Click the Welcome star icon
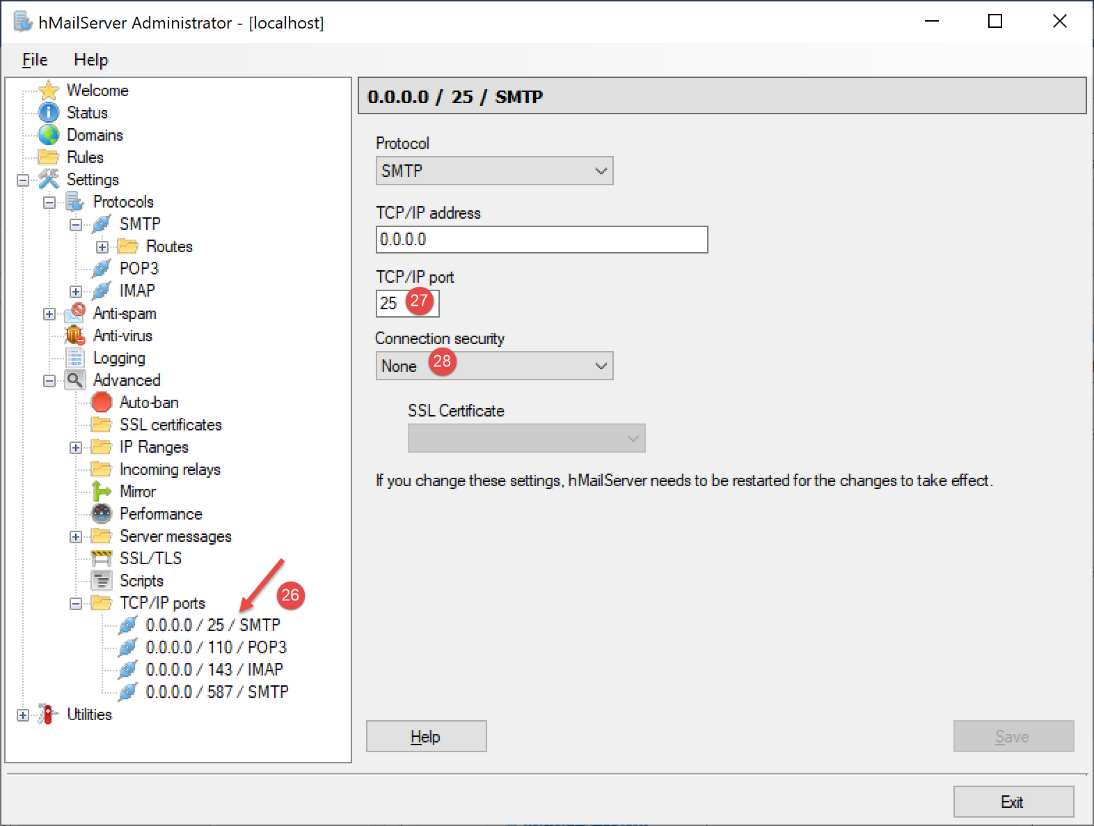 point(49,91)
